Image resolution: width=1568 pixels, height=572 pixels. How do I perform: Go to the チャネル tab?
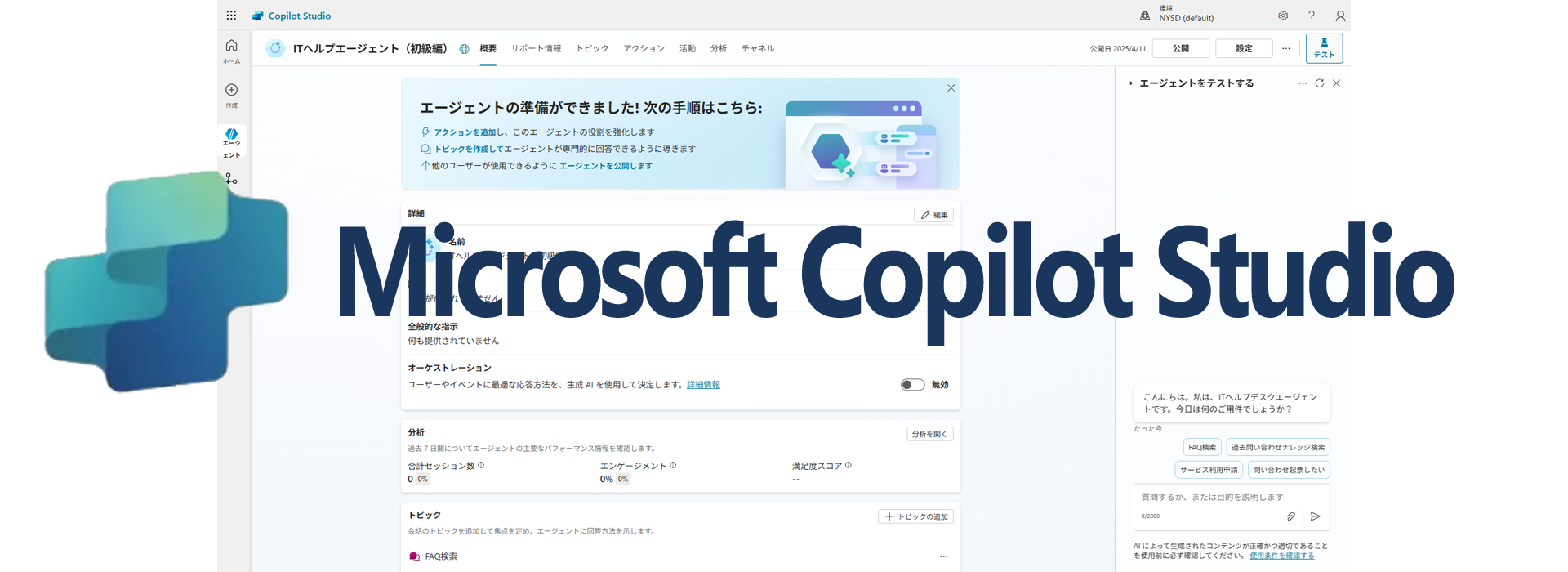click(758, 49)
